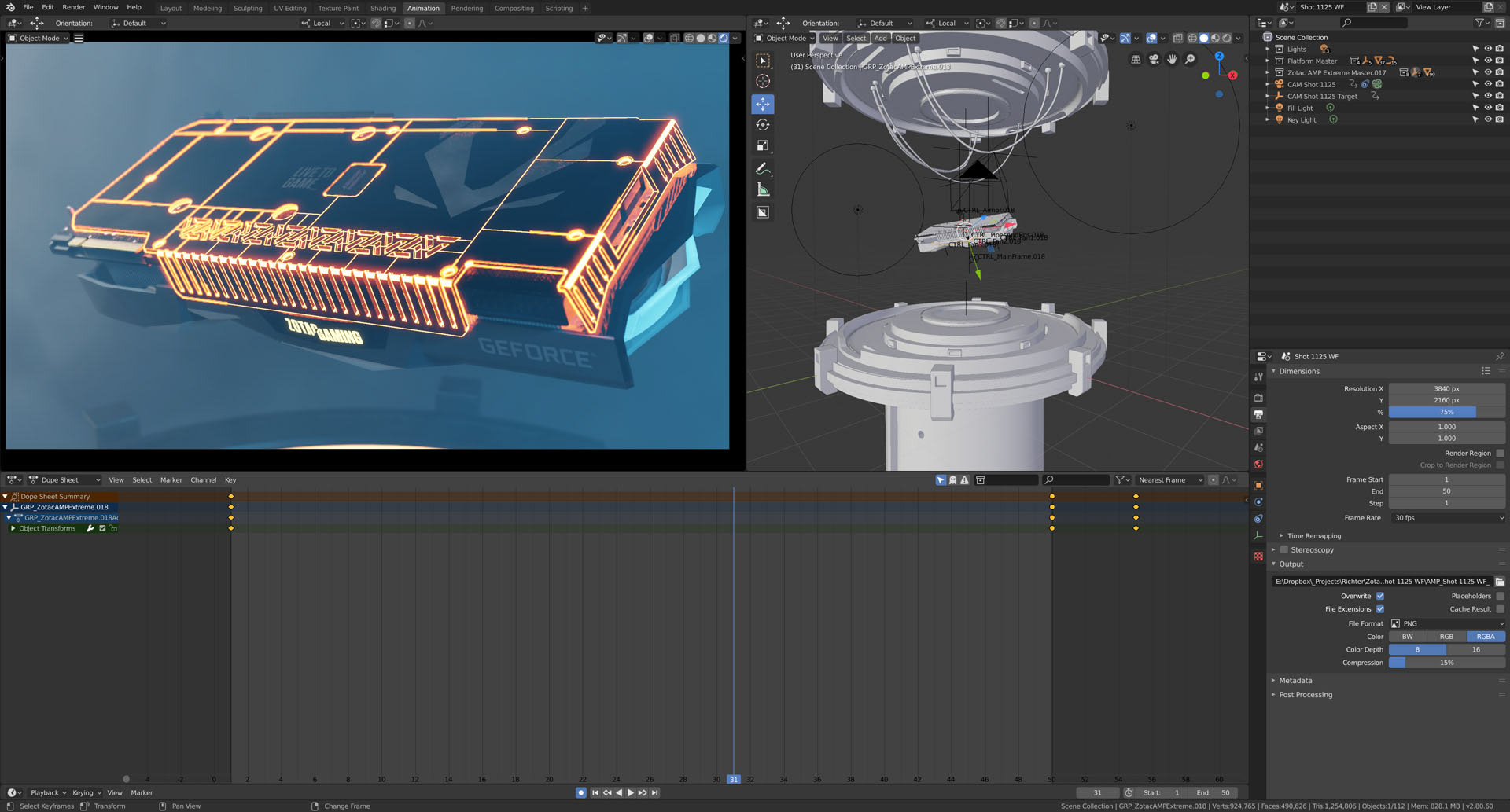Open the File Format PNG dropdown
The width and height of the screenshot is (1510, 812).
(x=1447, y=623)
